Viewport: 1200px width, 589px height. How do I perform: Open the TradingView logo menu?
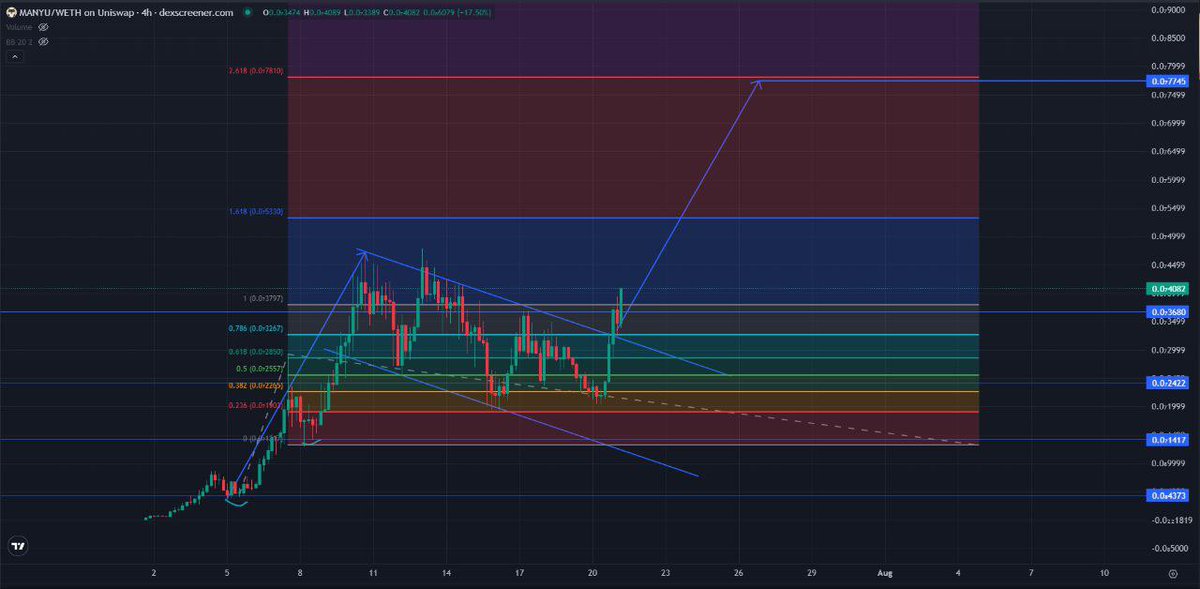20,546
